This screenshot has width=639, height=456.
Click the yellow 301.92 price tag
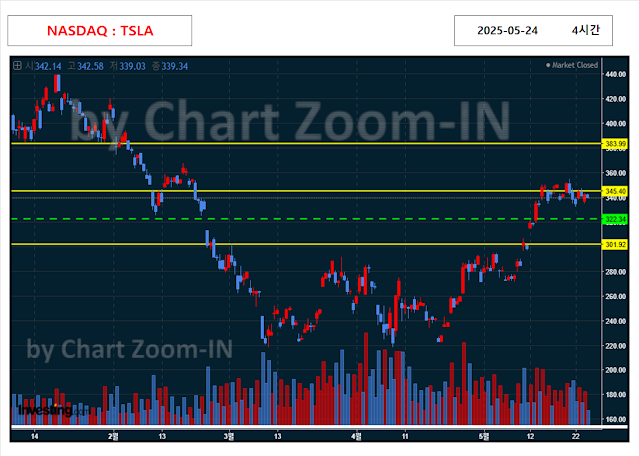615,245
